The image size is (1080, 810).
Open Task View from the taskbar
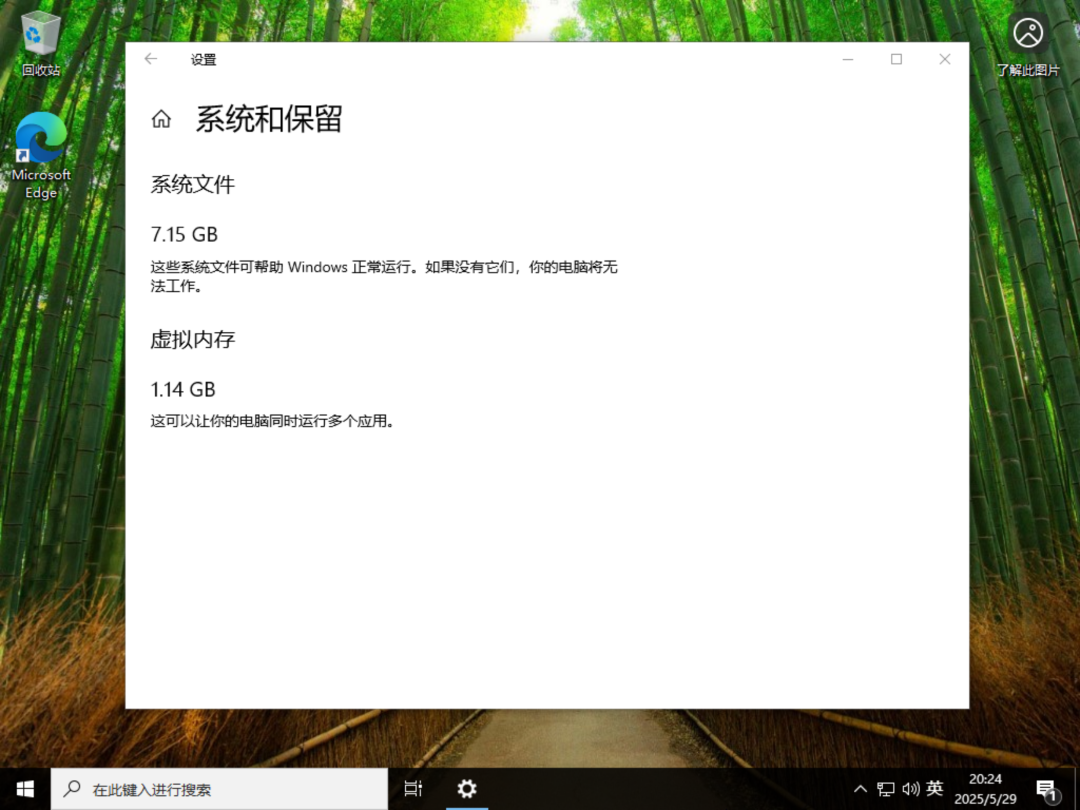tap(413, 789)
